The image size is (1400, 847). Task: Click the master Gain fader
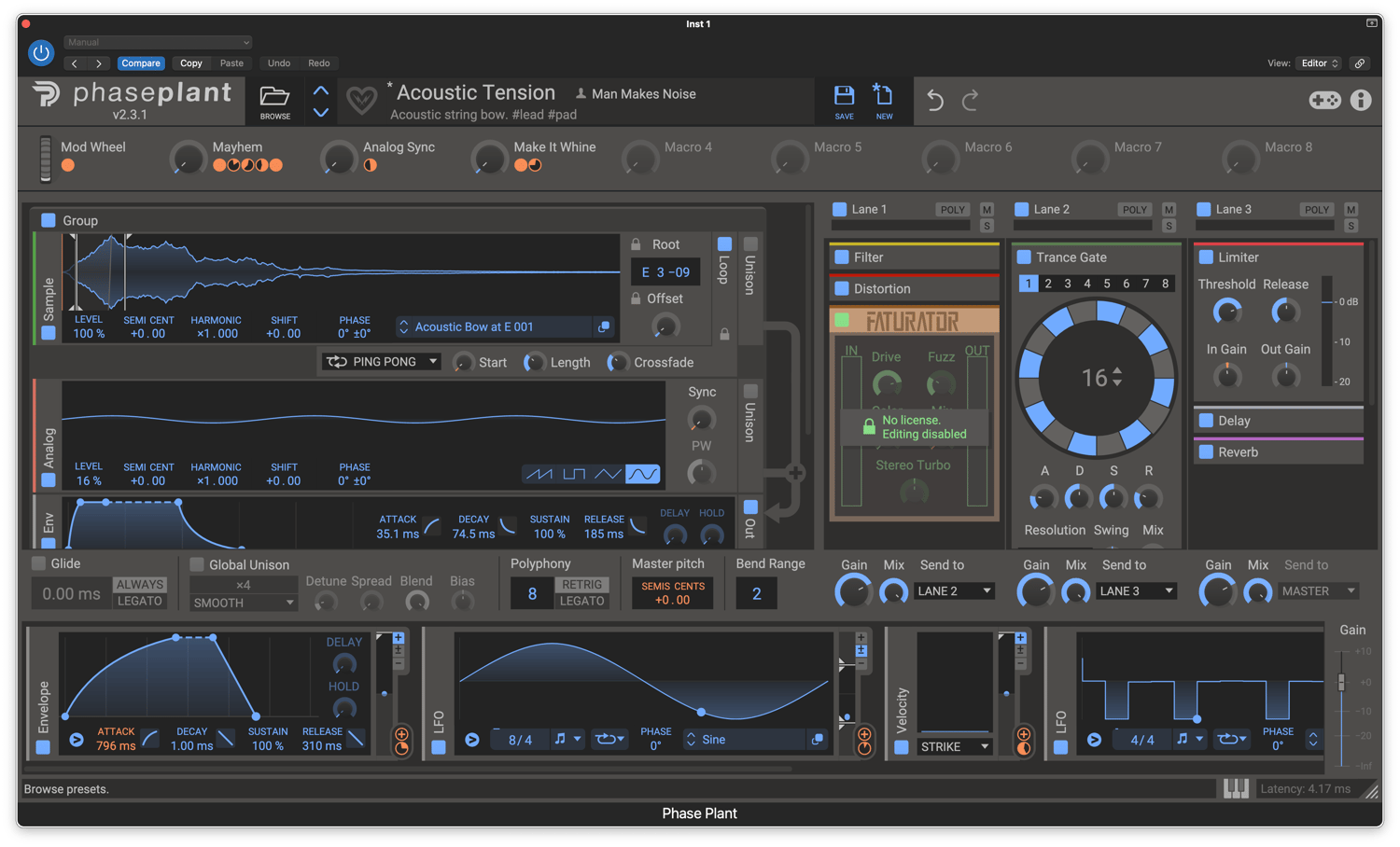point(1341,682)
